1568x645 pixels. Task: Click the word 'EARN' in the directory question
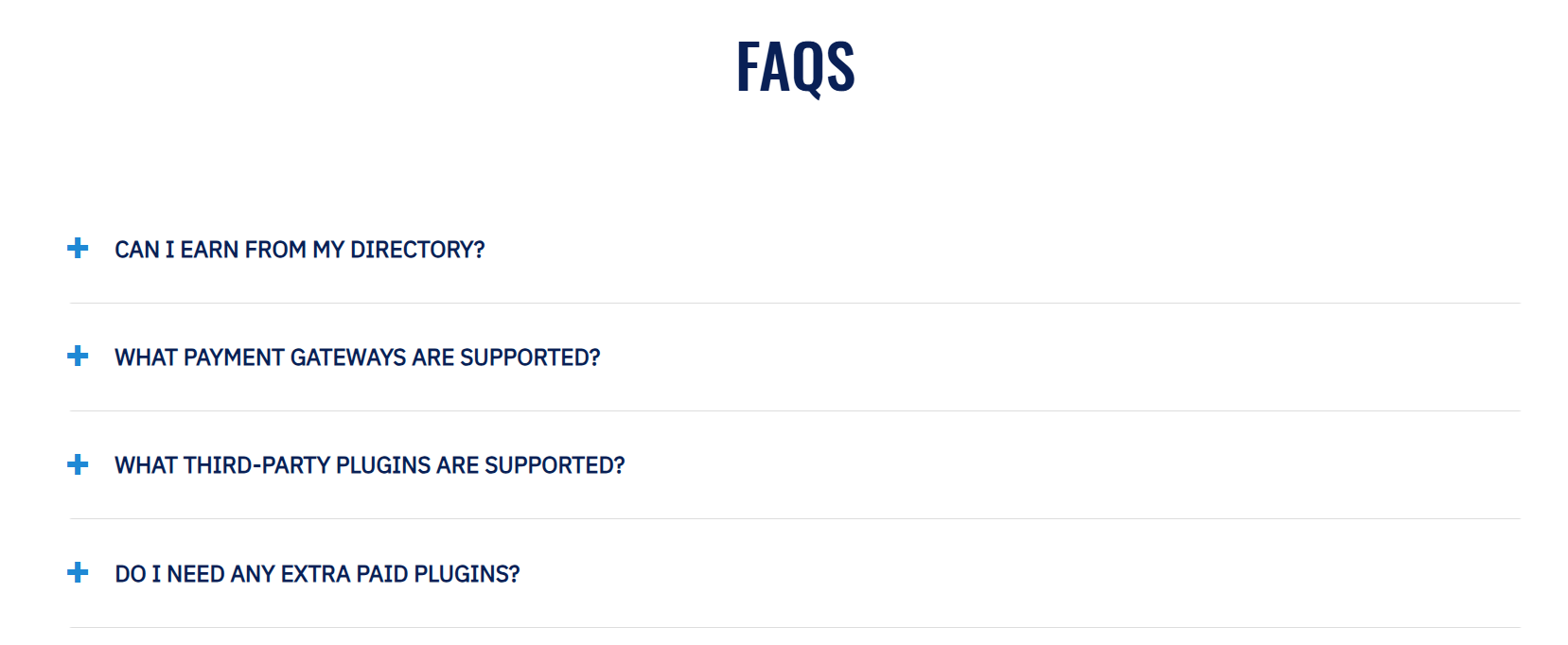(209, 250)
